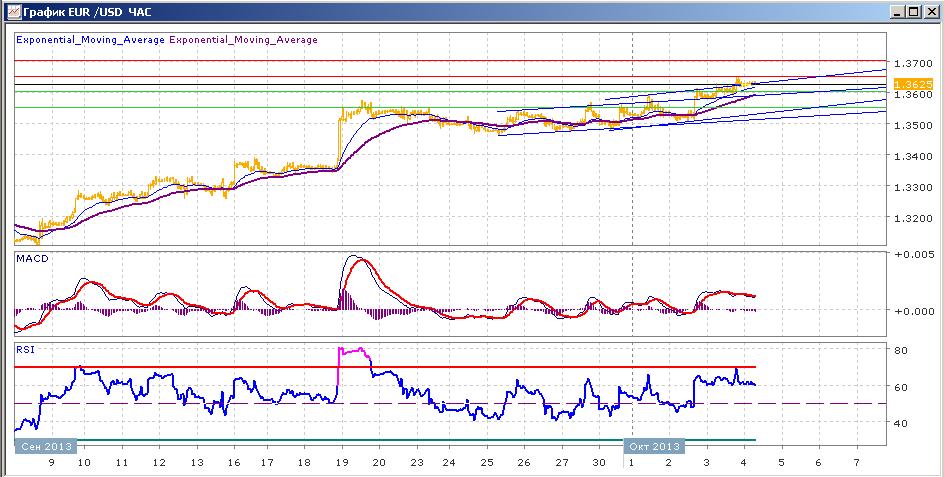944x477 pixels.
Task: Click the purple Exponential_Moving_Average legend label
Action: (243, 40)
